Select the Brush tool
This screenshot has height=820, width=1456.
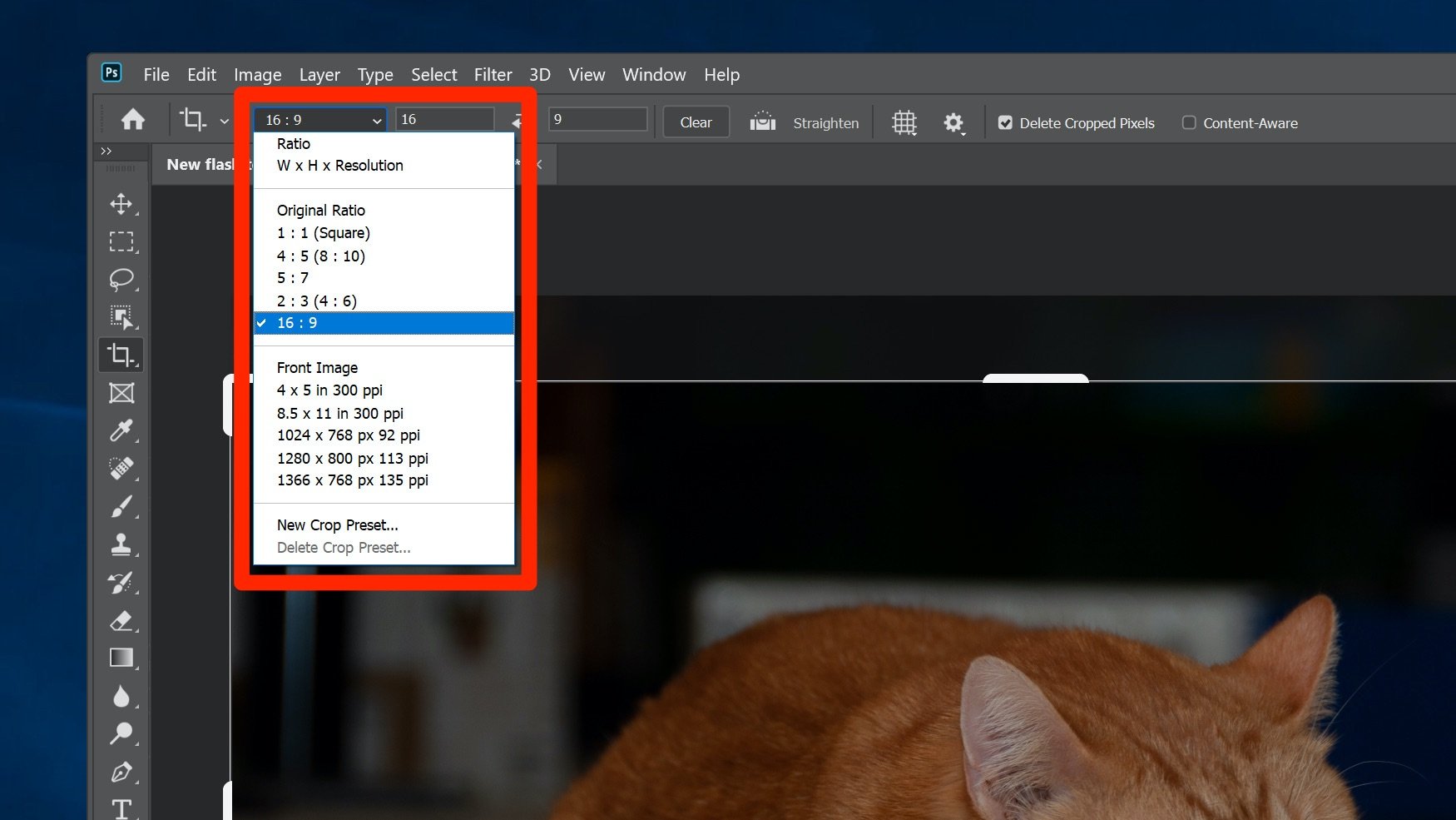pos(121,506)
